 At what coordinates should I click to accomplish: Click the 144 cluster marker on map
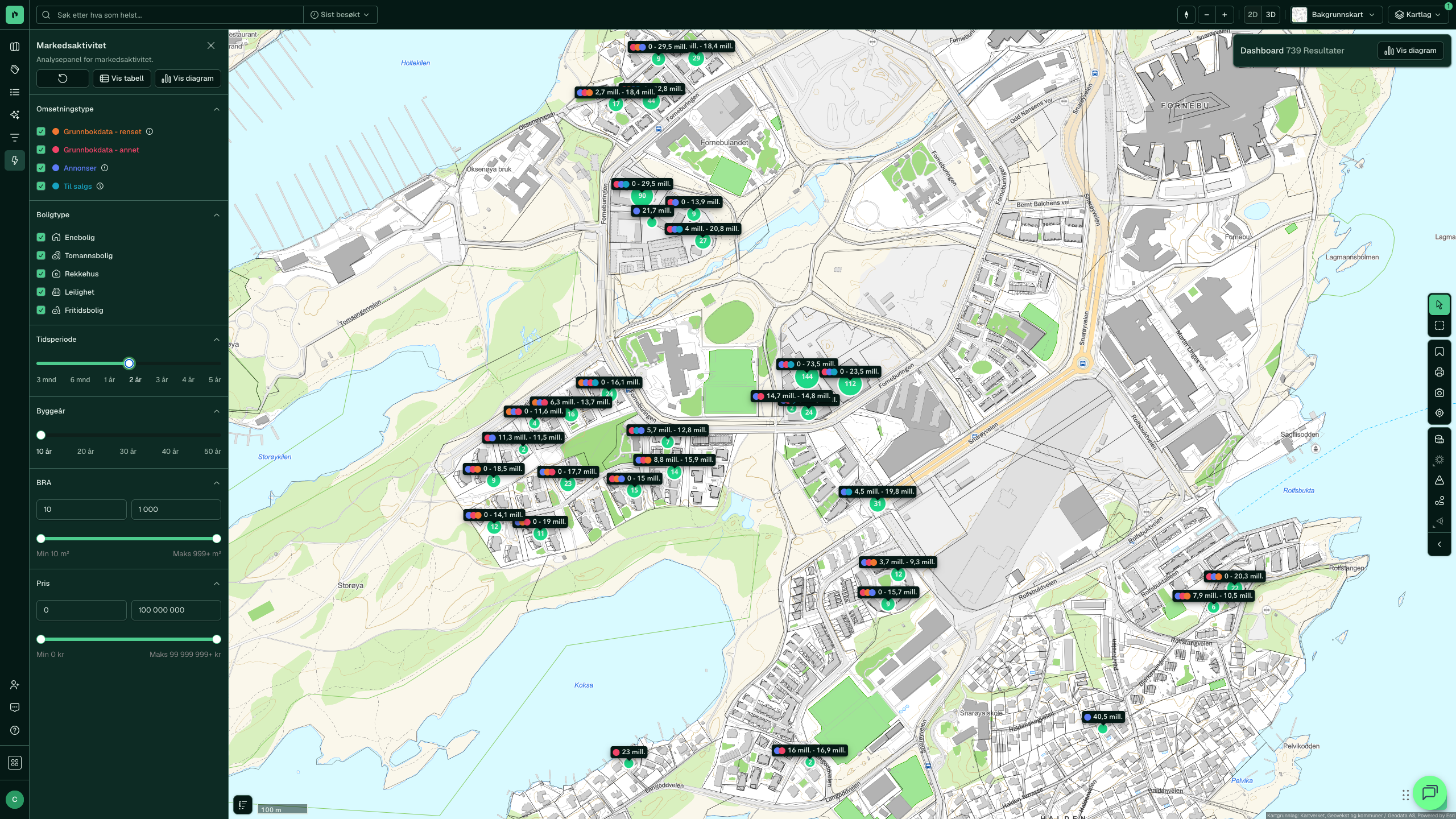pos(807,377)
